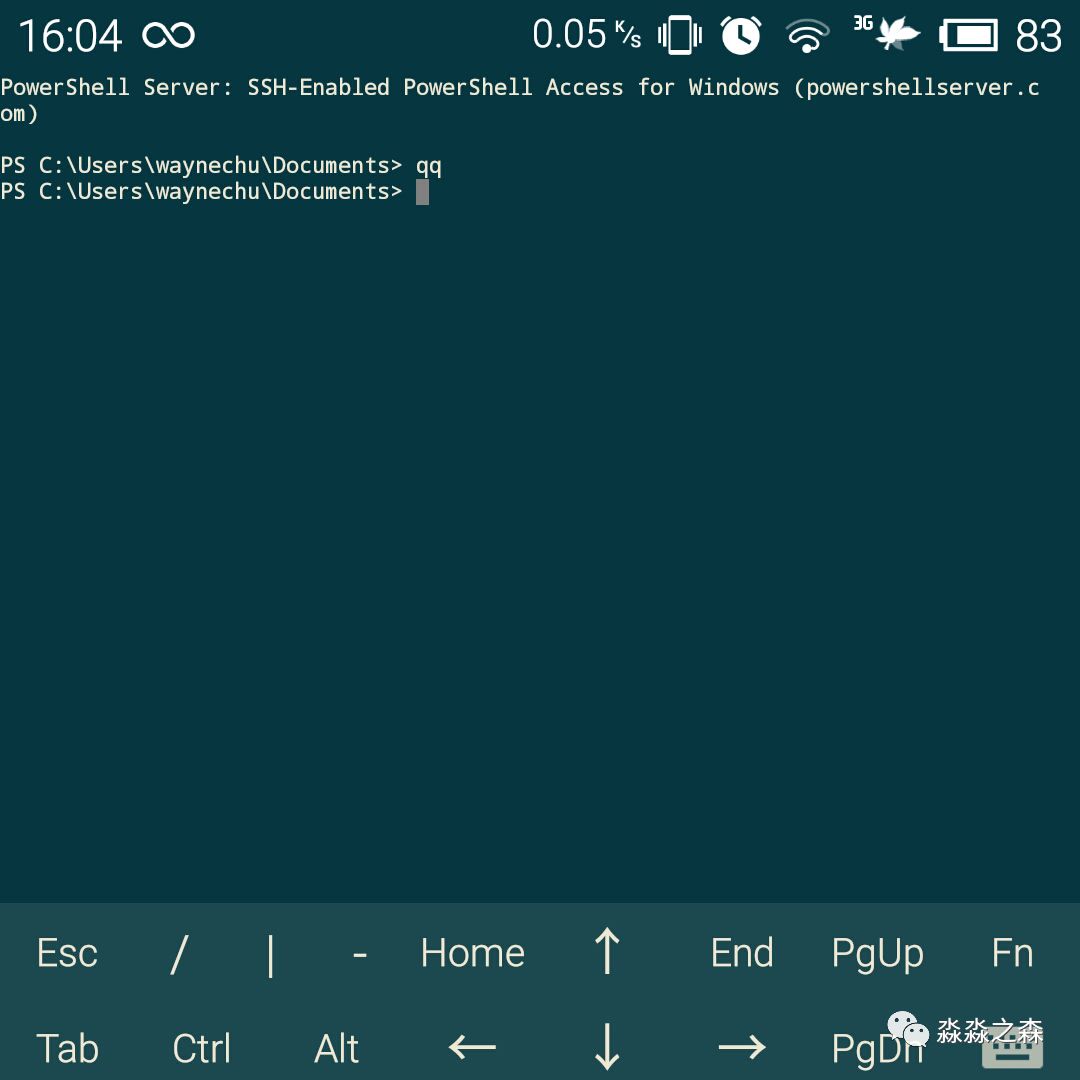Tap the alarm clock status icon

[x=741, y=35]
